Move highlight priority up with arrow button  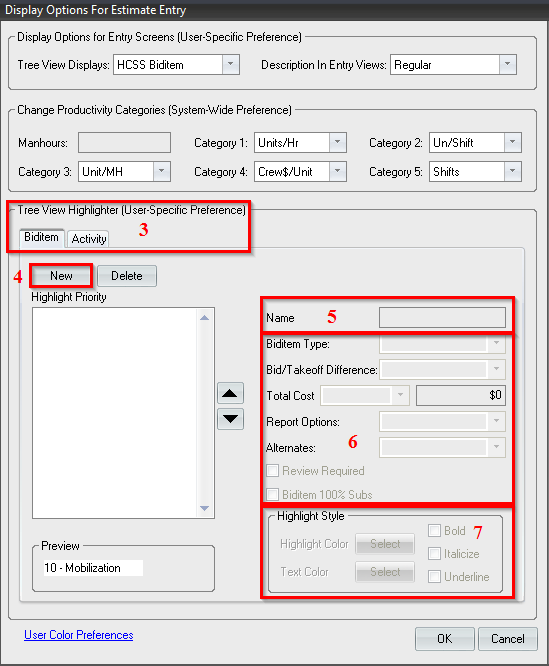tap(230, 393)
